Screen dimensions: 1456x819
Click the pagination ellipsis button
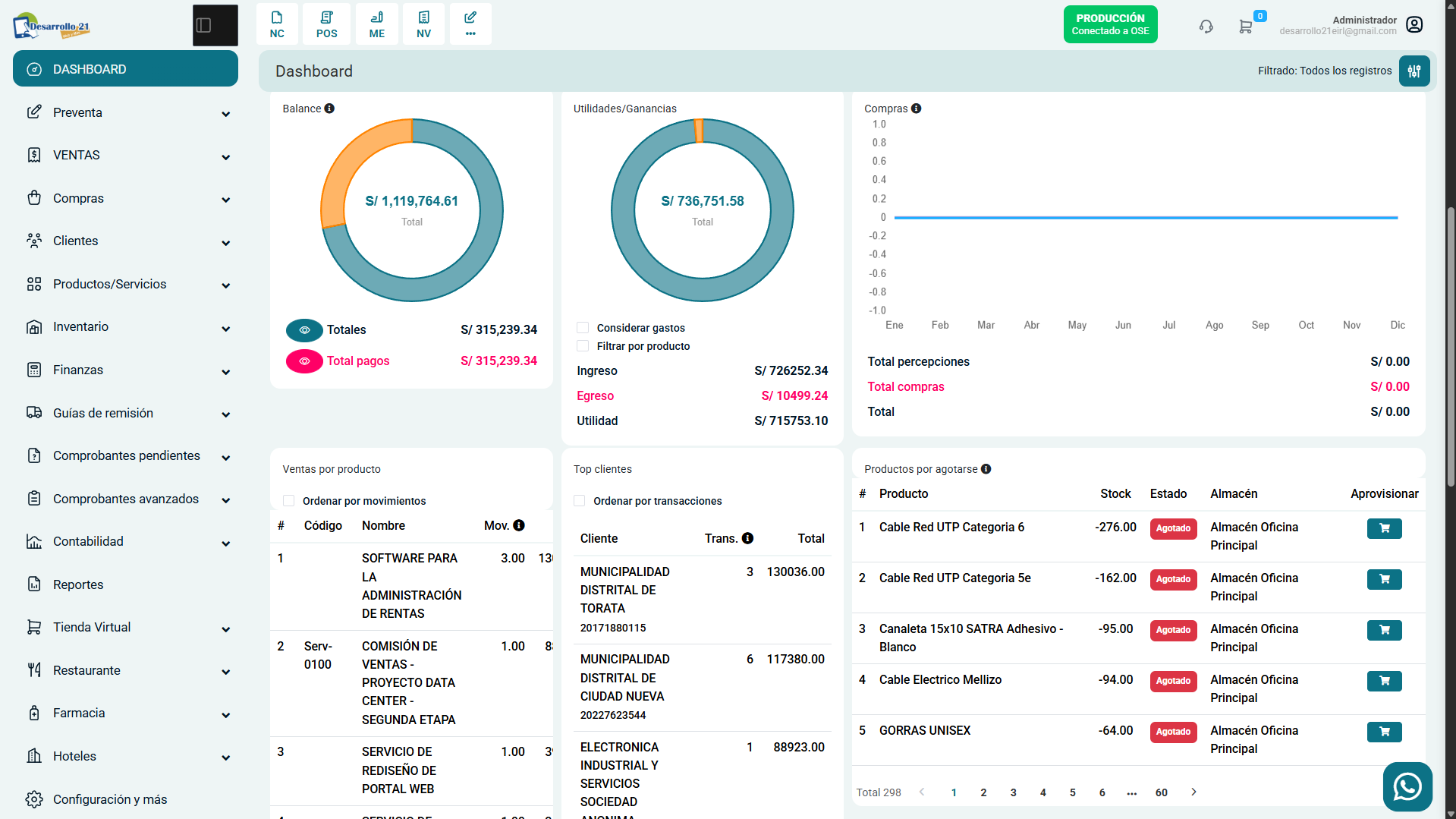click(1131, 792)
